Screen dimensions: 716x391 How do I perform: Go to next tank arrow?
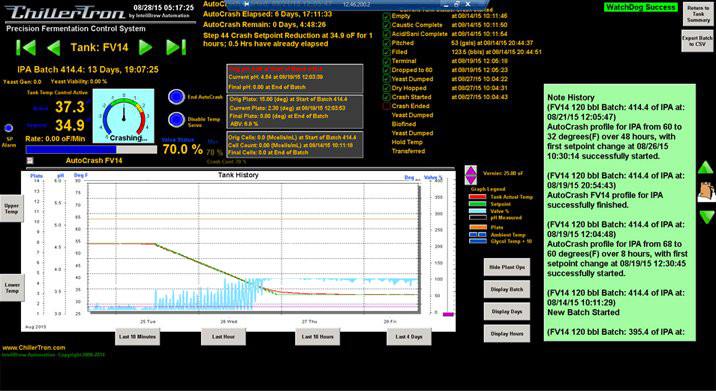145,47
